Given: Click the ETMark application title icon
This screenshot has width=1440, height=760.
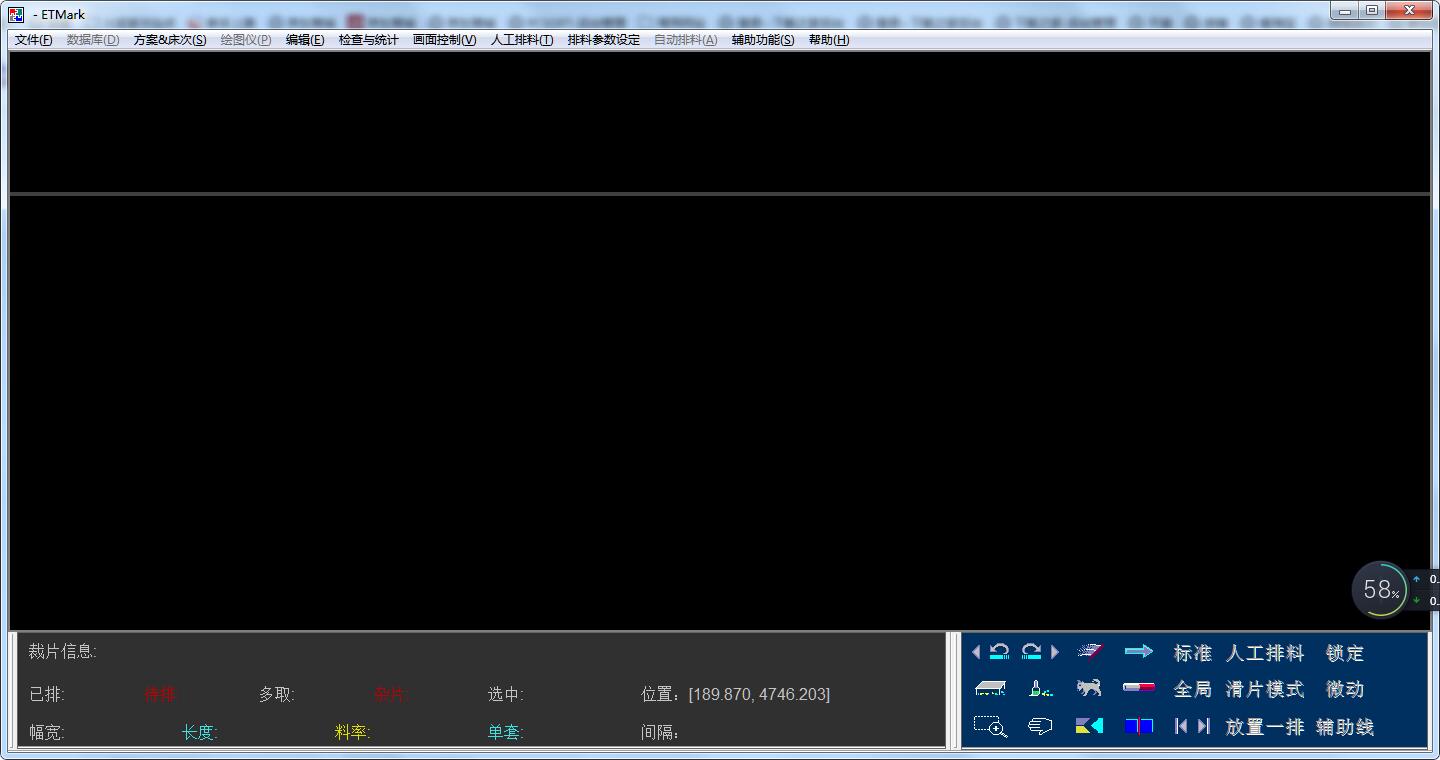Looking at the screenshot, I should (15, 14).
